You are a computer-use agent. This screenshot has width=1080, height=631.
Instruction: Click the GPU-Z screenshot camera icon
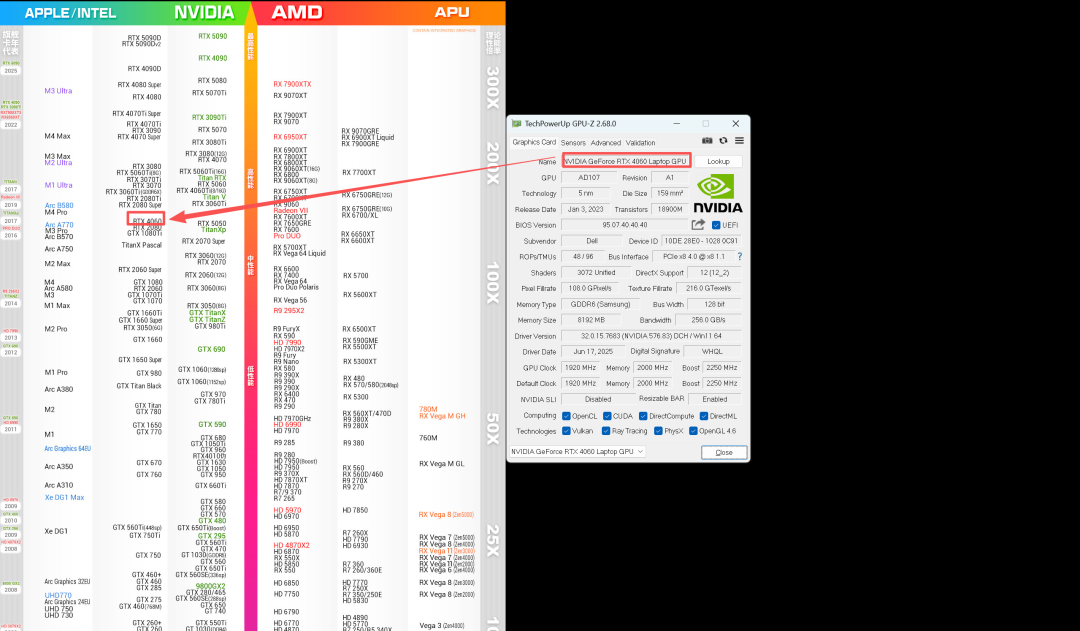[707, 141]
